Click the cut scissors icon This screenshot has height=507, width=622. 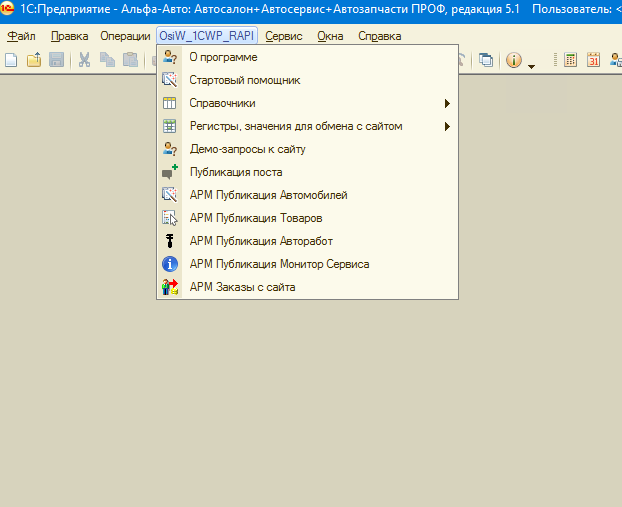[84, 60]
